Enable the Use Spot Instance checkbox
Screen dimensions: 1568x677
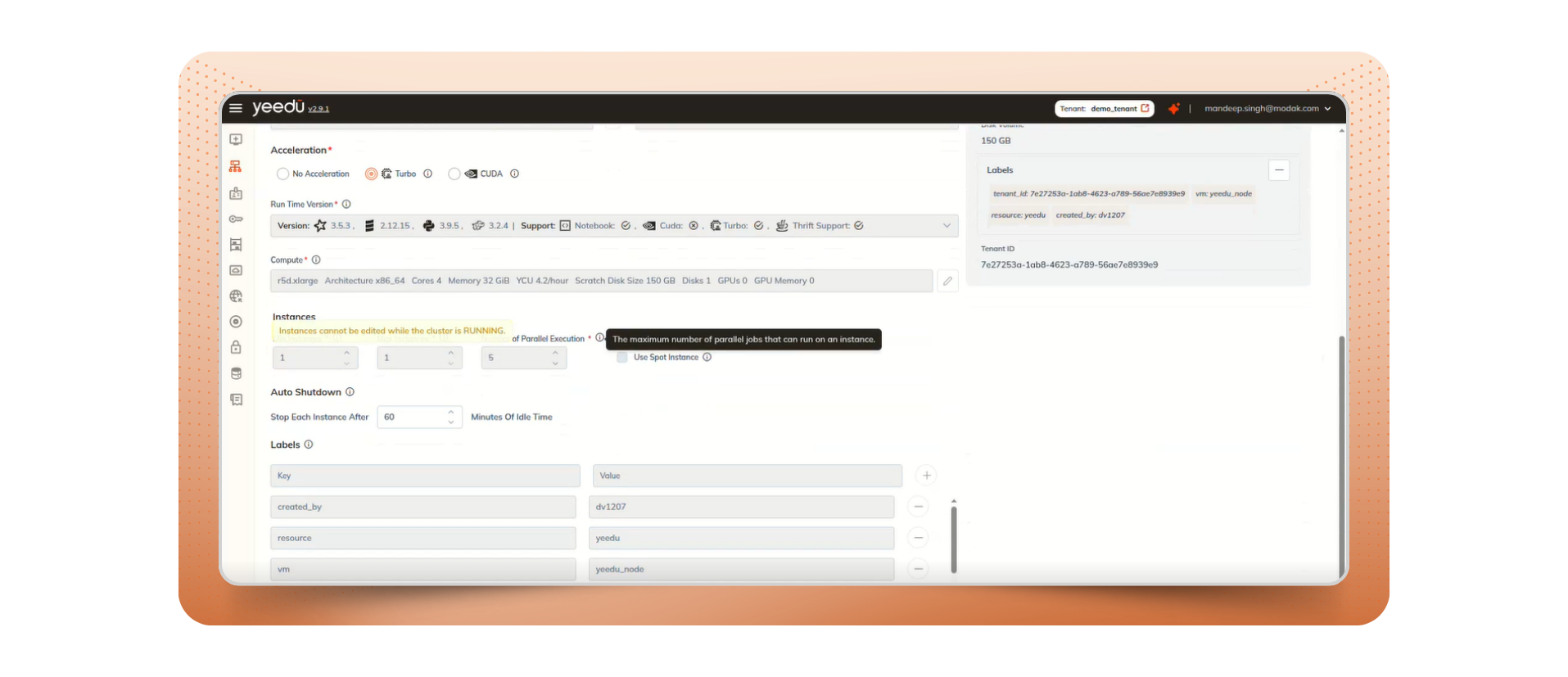[622, 357]
